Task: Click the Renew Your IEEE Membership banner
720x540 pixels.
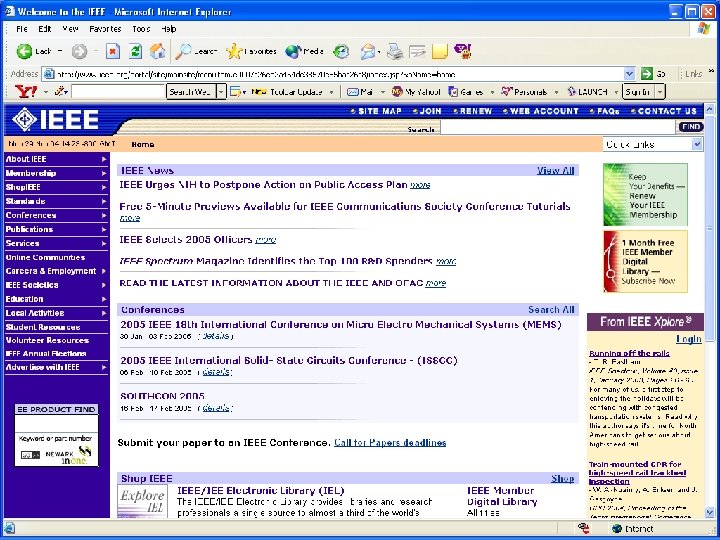Action: point(645,195)
